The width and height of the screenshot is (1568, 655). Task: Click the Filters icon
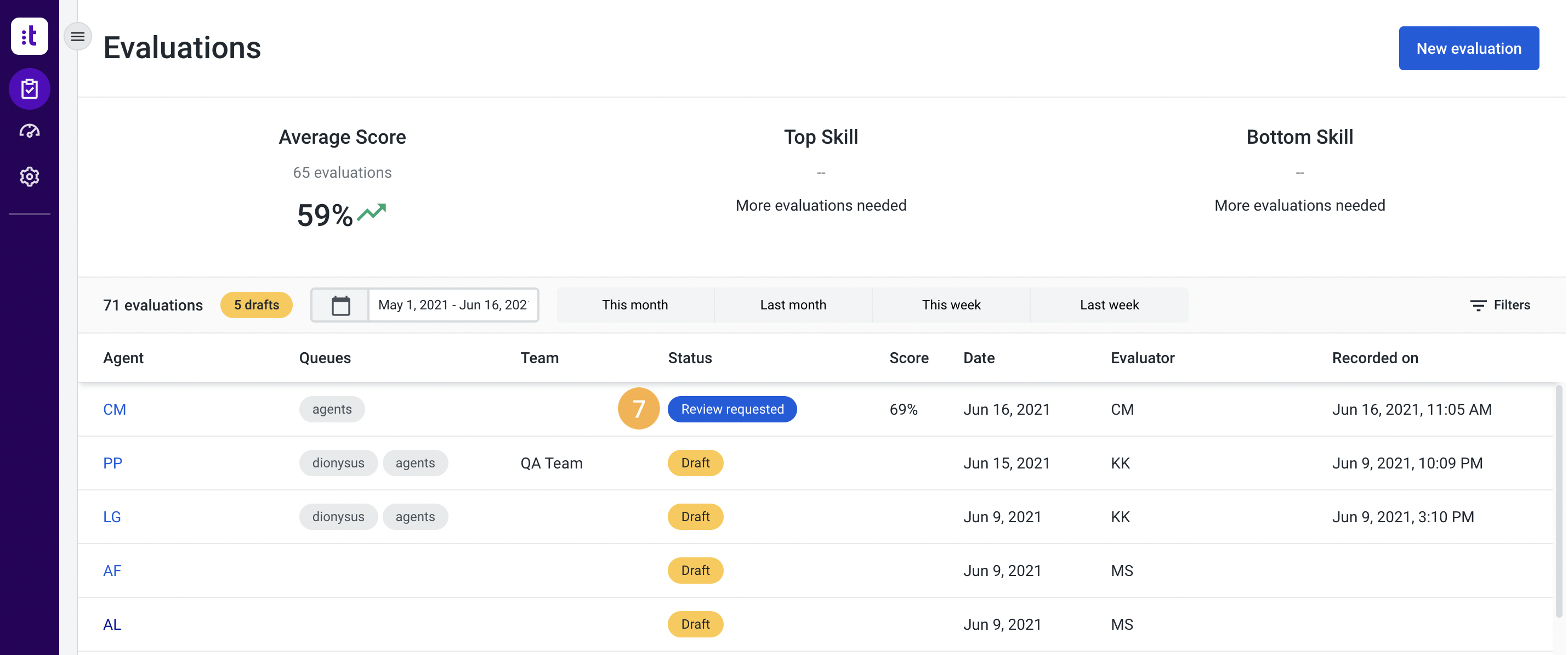(x=1478, y=305)
